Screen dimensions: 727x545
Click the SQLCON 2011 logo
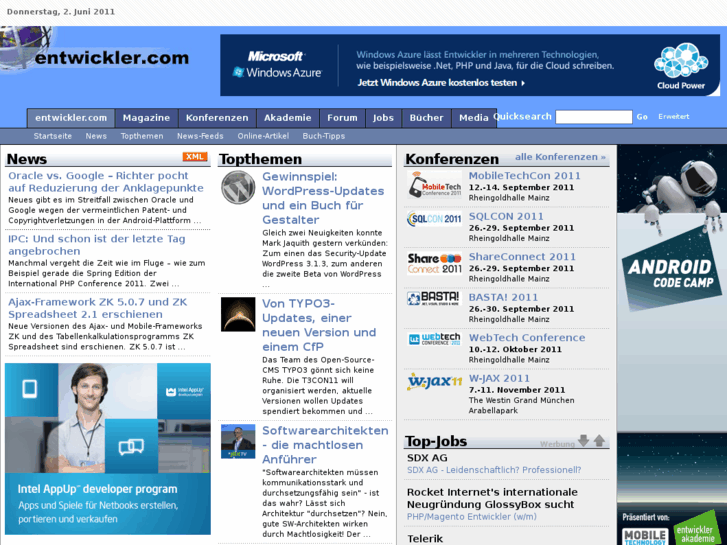click(434, 218)
